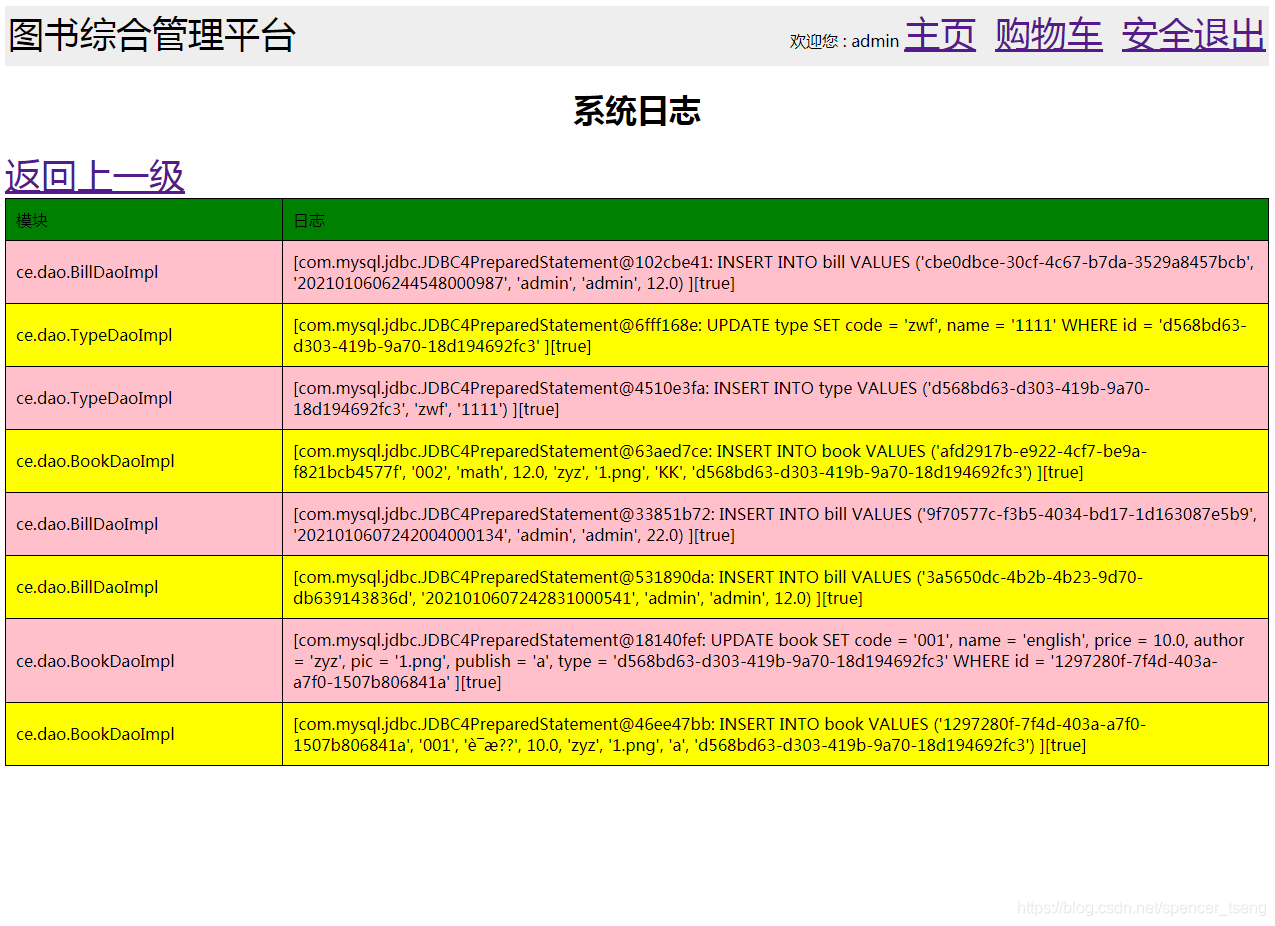Click module cell beside the @102cbe41 log
Screen dimensions: 1275x926
(x=144, y=272)
